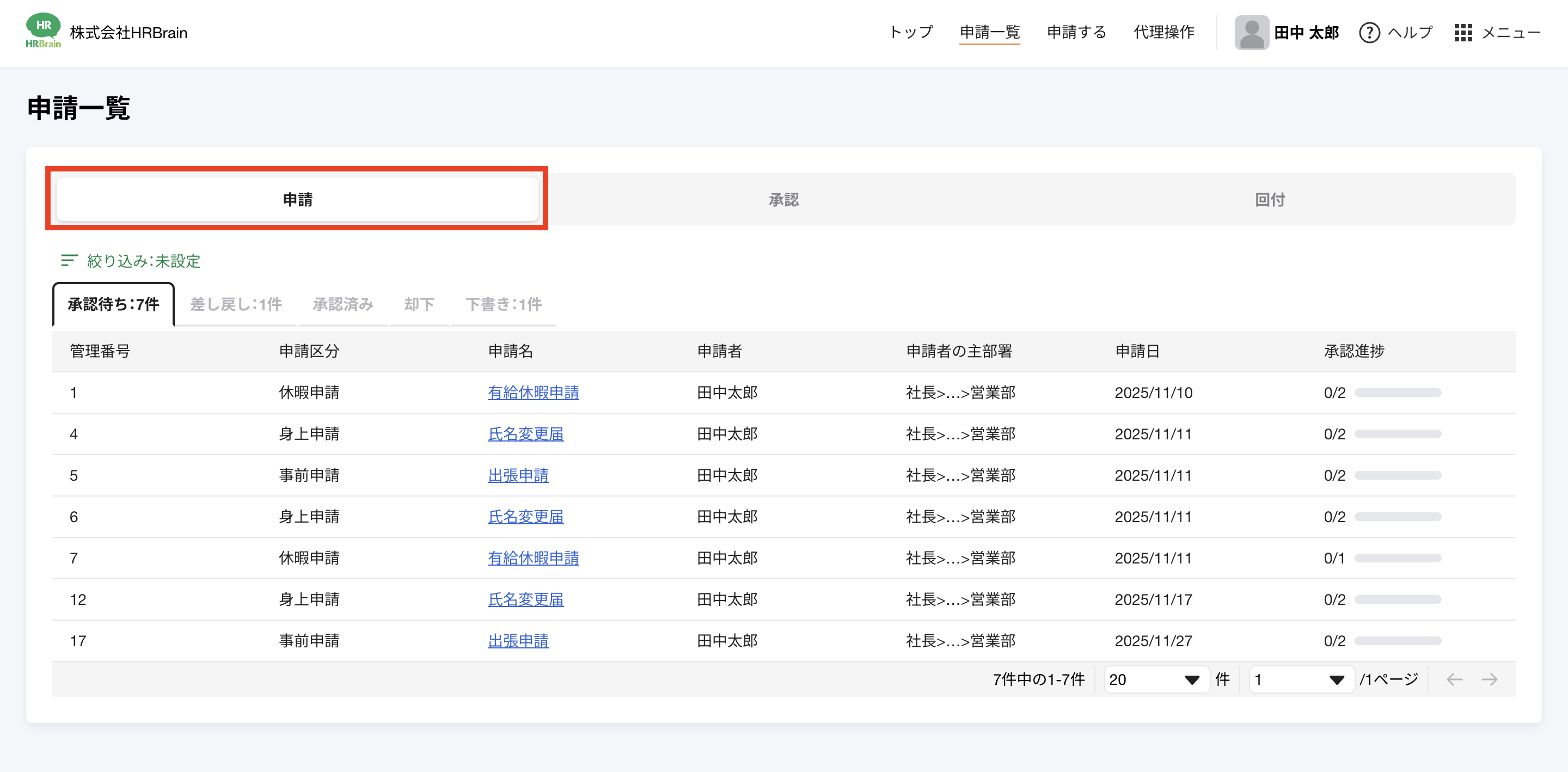
Task: Click the 管理番号 column header
Action: pyautogui.click(x=100, y=351)
